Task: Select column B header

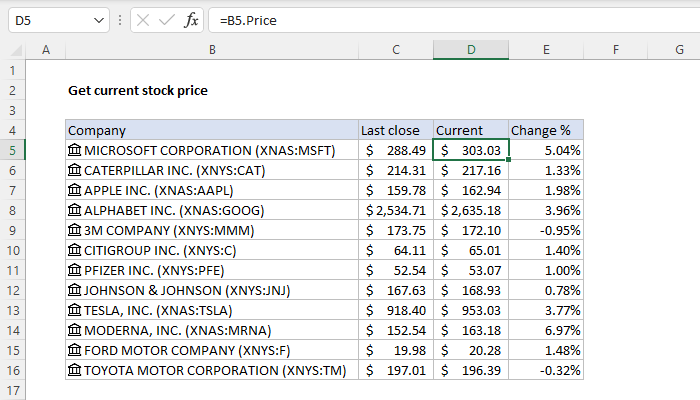Action: (x=212, y=50)
